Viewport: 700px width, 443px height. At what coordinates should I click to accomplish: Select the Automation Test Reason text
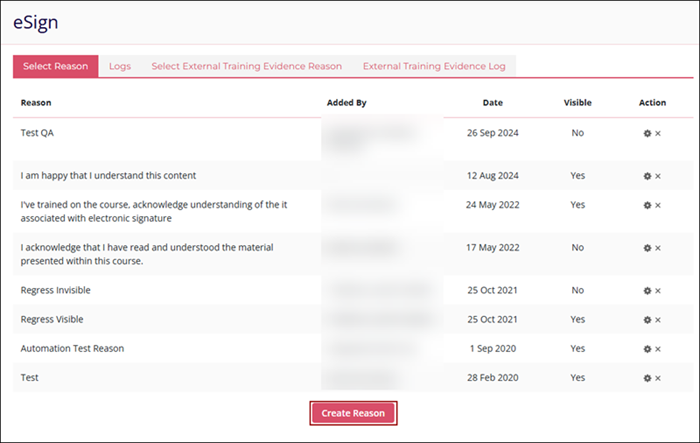pyautogui.click(x=72, y=349)
